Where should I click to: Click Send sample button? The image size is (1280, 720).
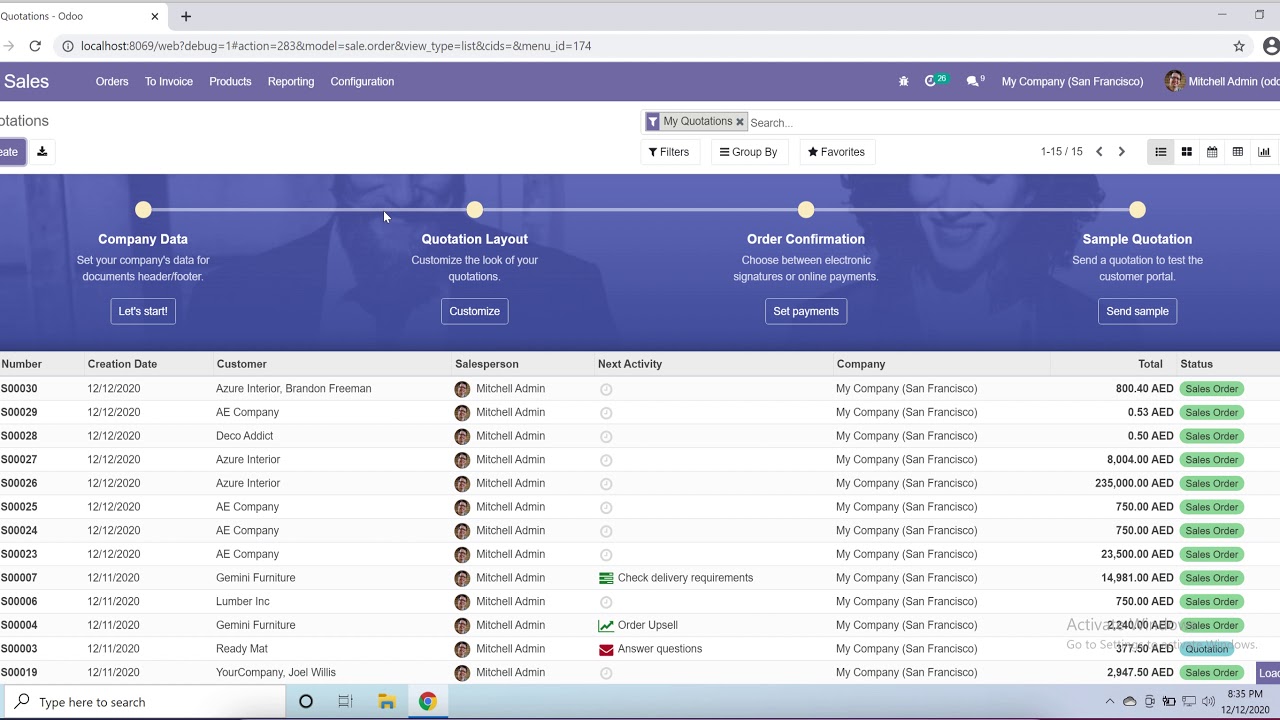(1137, 311)
